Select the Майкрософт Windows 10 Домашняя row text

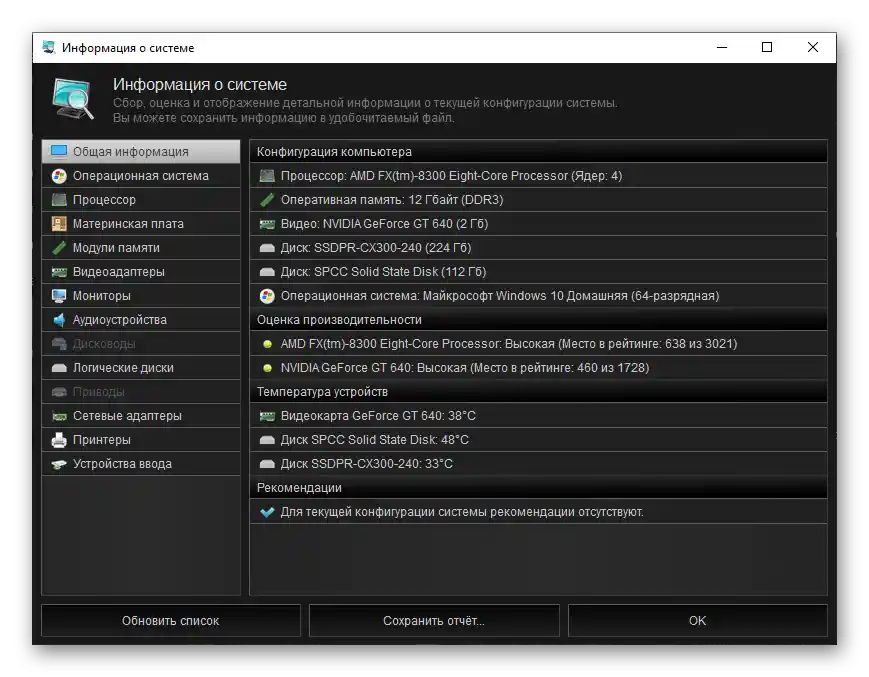point(500,296)
